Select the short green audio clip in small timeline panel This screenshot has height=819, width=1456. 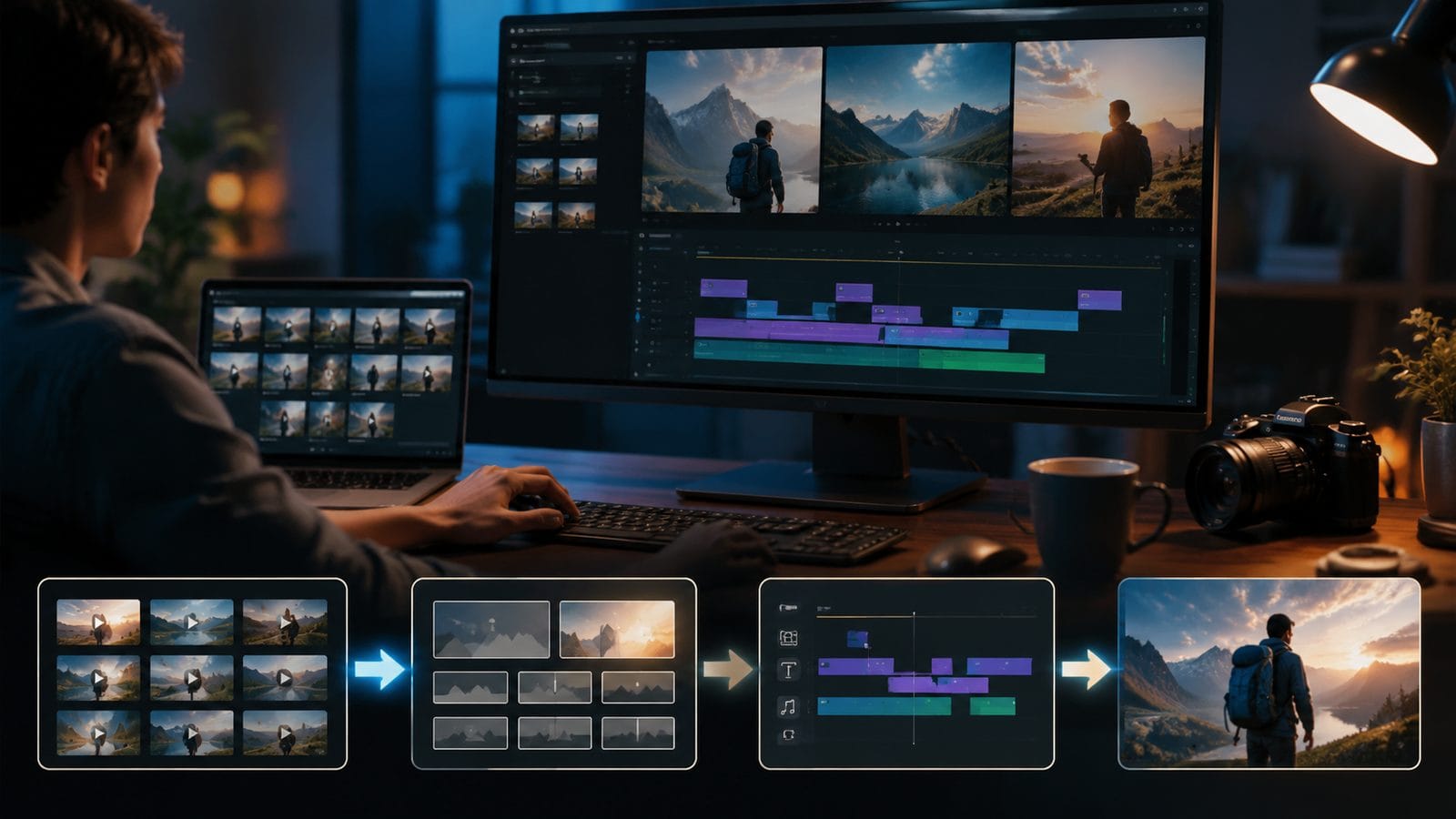coord(993,705)
